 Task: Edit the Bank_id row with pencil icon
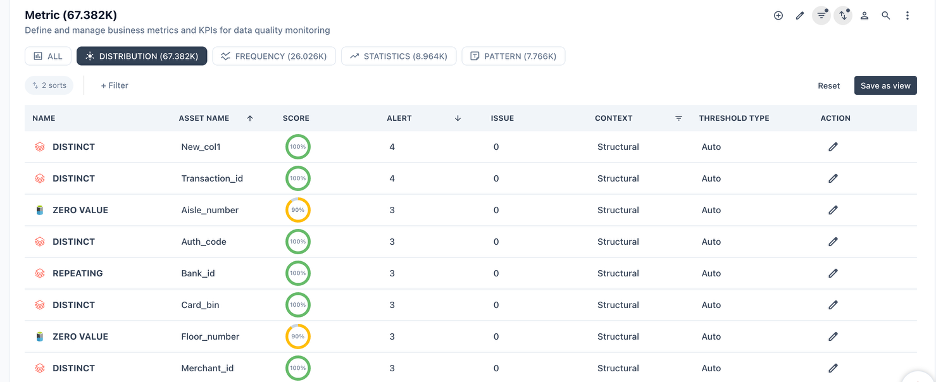(833, 273)
